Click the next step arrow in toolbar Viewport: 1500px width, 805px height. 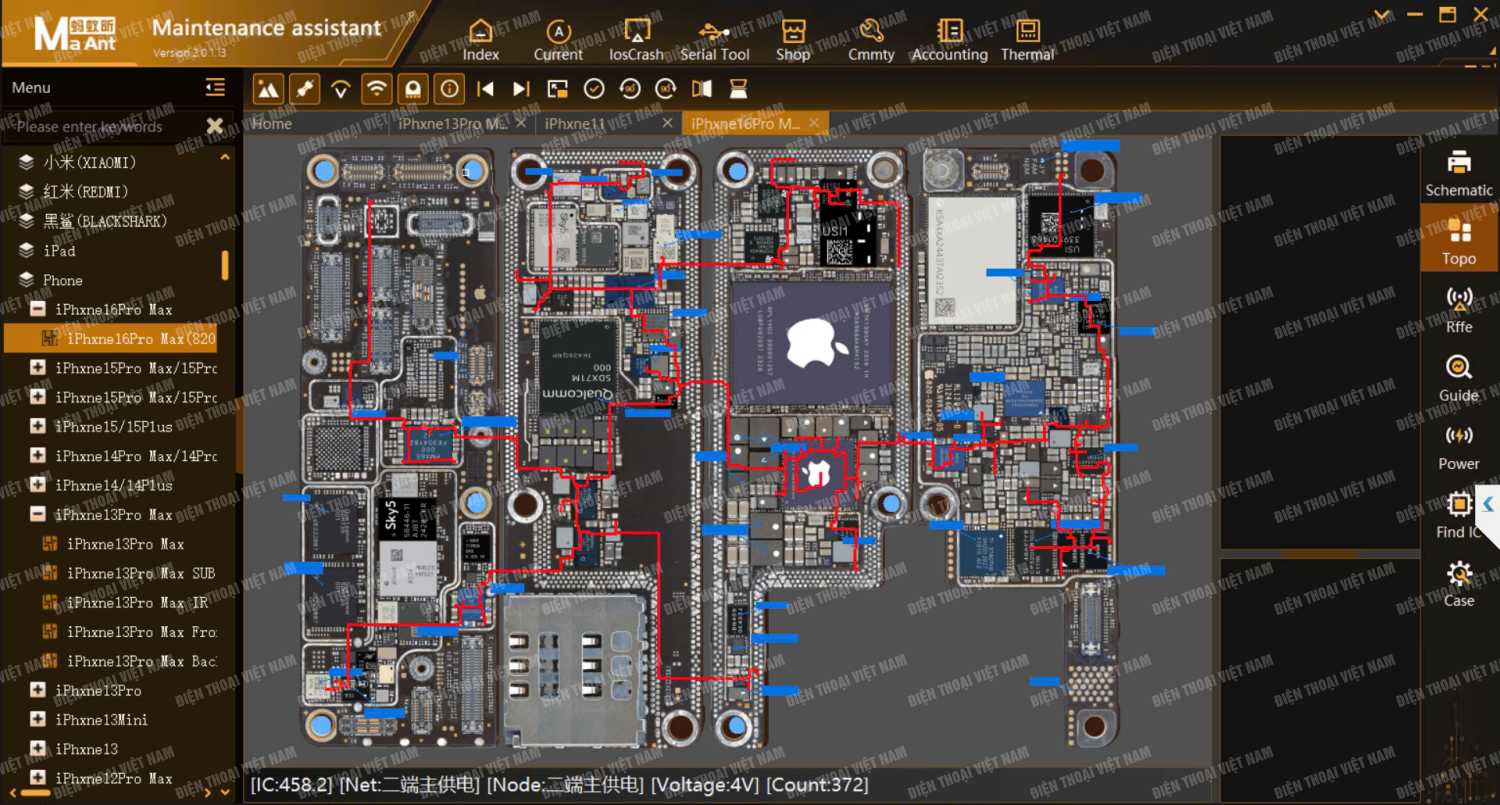coord(521,89)
